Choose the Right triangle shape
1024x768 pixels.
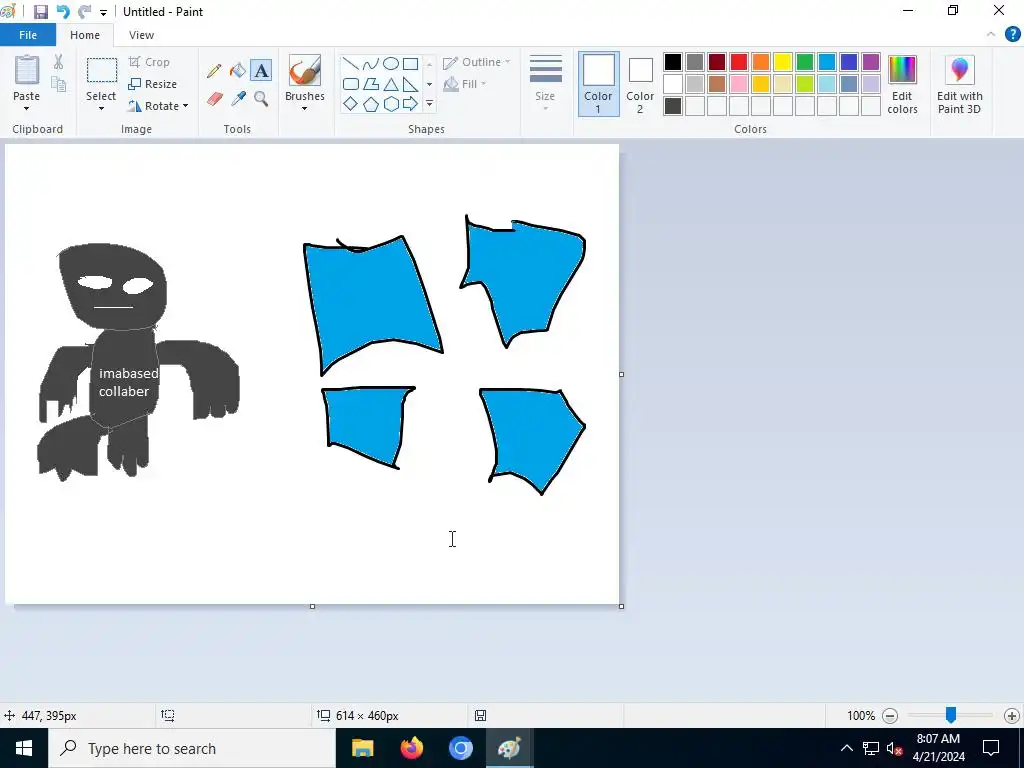(410, 84)
